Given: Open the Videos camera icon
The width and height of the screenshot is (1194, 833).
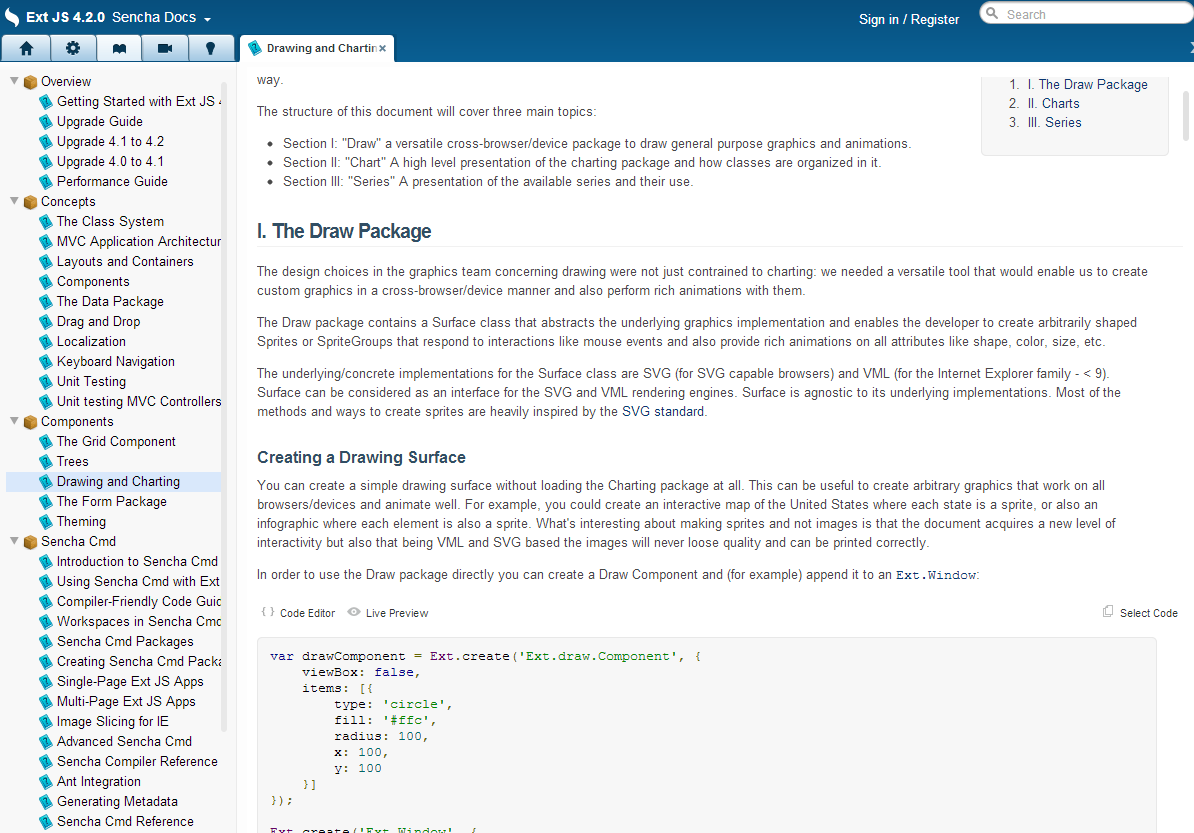Looking at the screenshot, I should pos(165,47).
